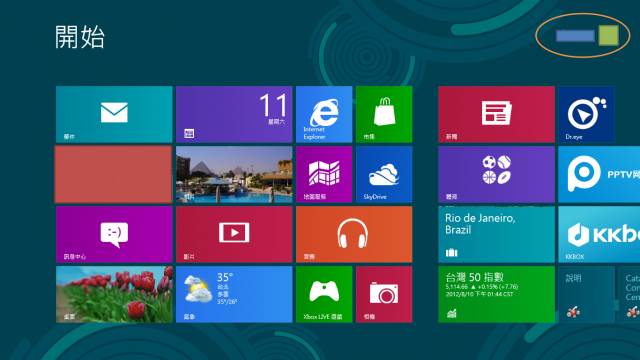
Task: Open the Photos tile with pyramids
Action: tap(234, 174)
